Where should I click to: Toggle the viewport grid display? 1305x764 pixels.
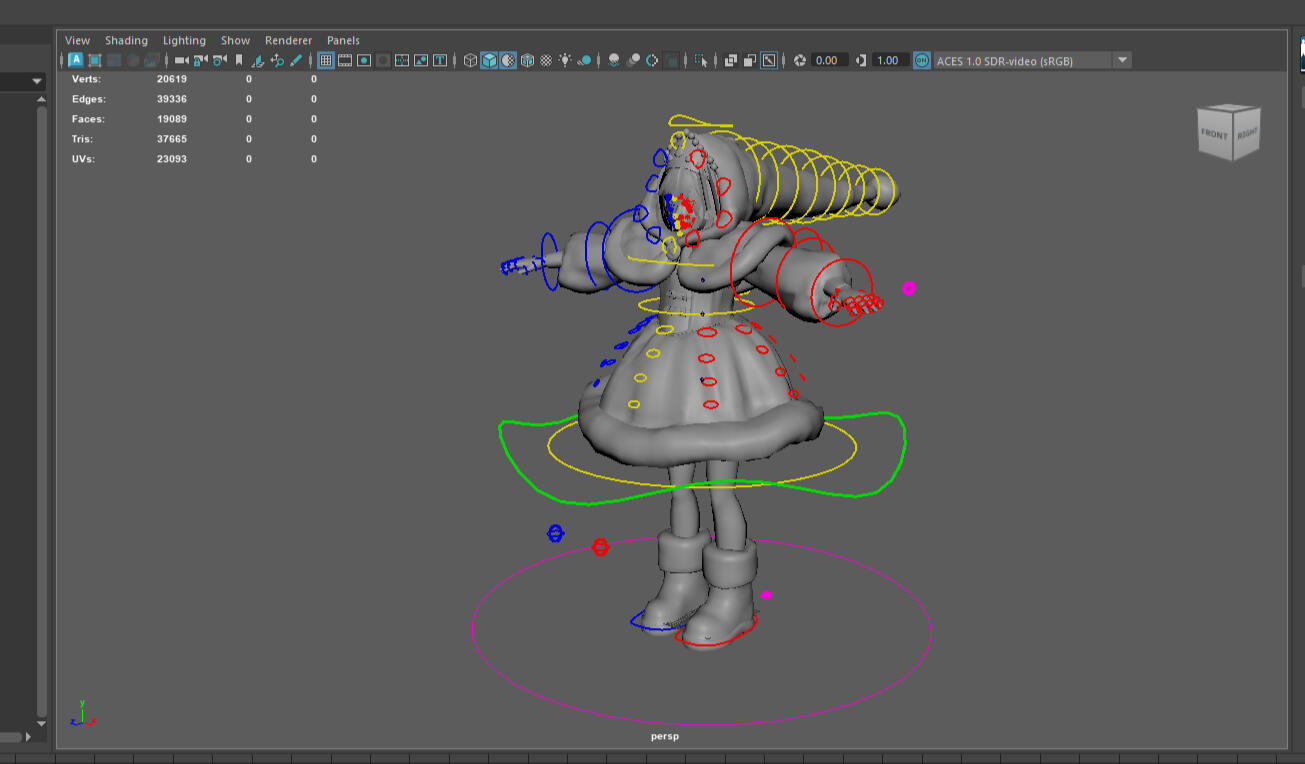point(326,61)
